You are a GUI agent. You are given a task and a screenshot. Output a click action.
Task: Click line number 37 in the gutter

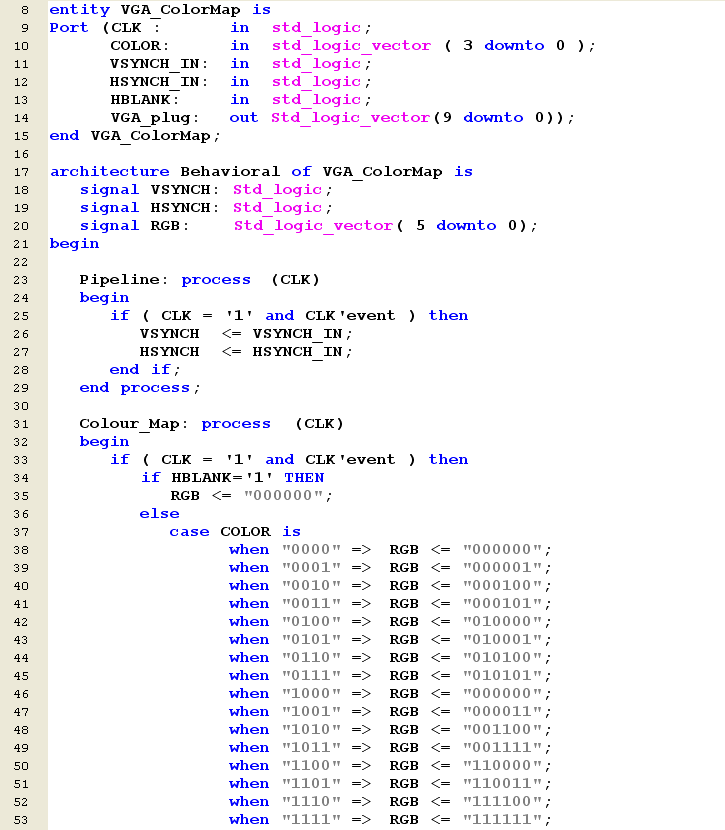coord(21,532)
